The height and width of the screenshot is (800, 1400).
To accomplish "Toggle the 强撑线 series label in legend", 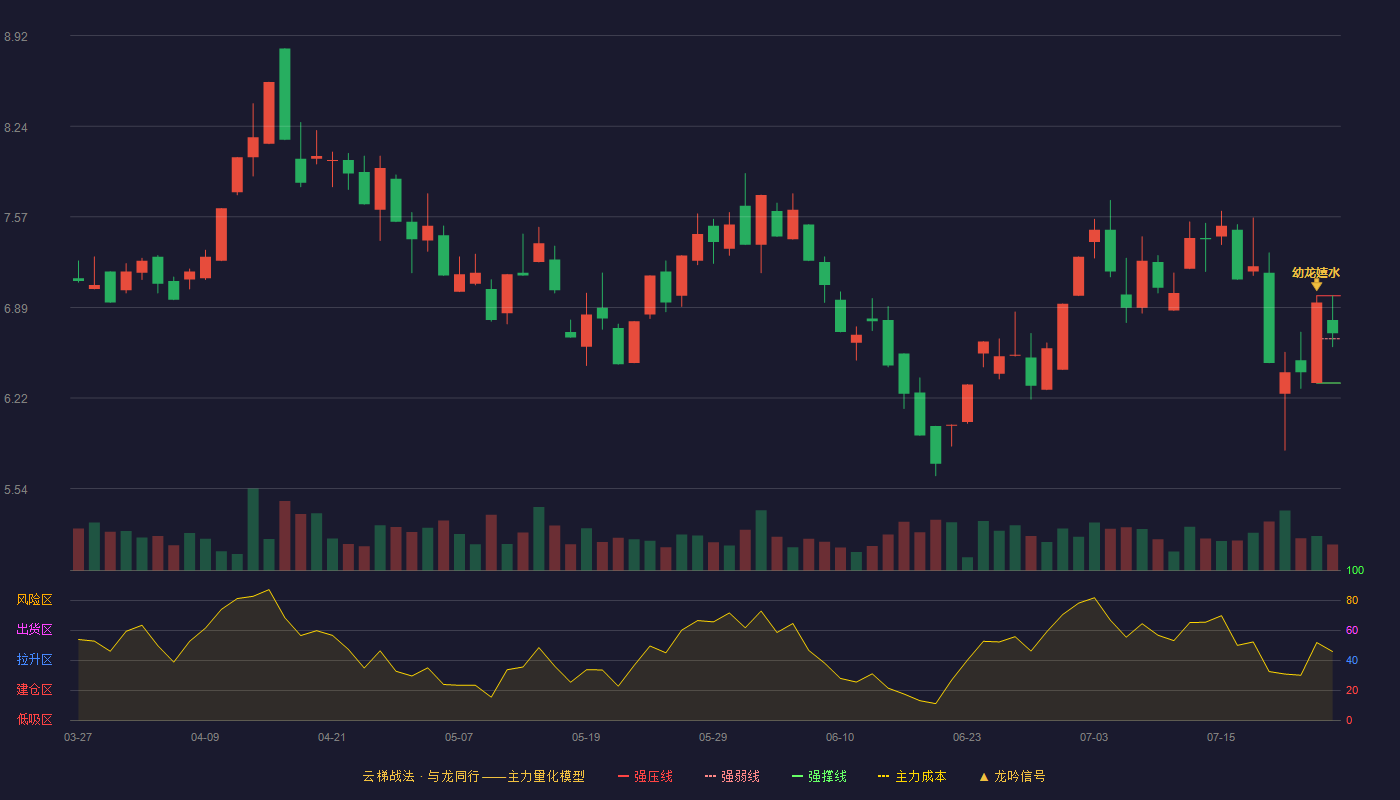I will coord(827,777).
